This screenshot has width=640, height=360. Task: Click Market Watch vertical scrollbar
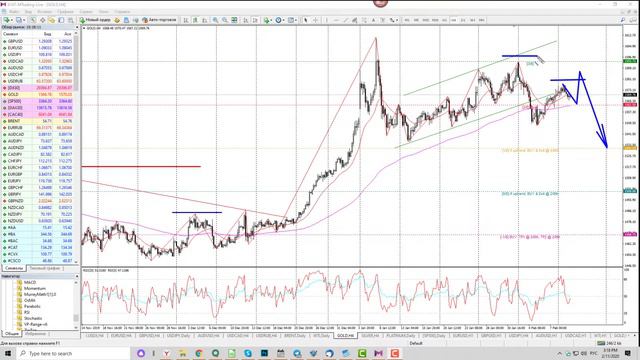coord(76,147)
